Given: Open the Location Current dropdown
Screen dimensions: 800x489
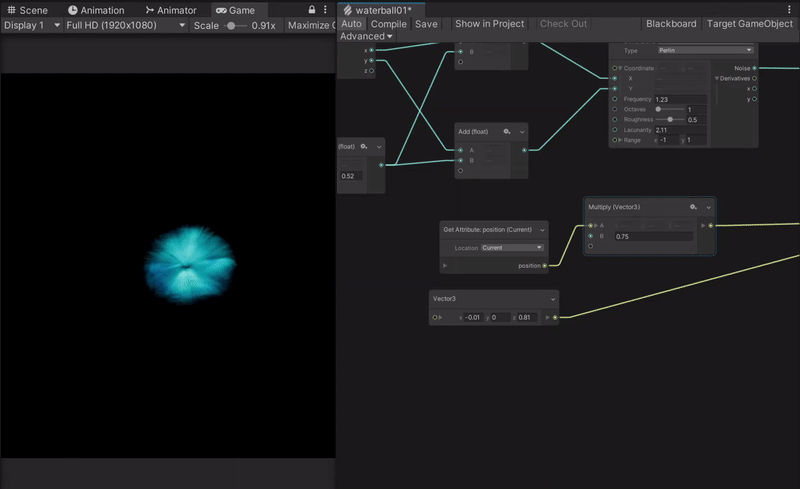Looking at the screenshot, I should (x=512, y=248).
